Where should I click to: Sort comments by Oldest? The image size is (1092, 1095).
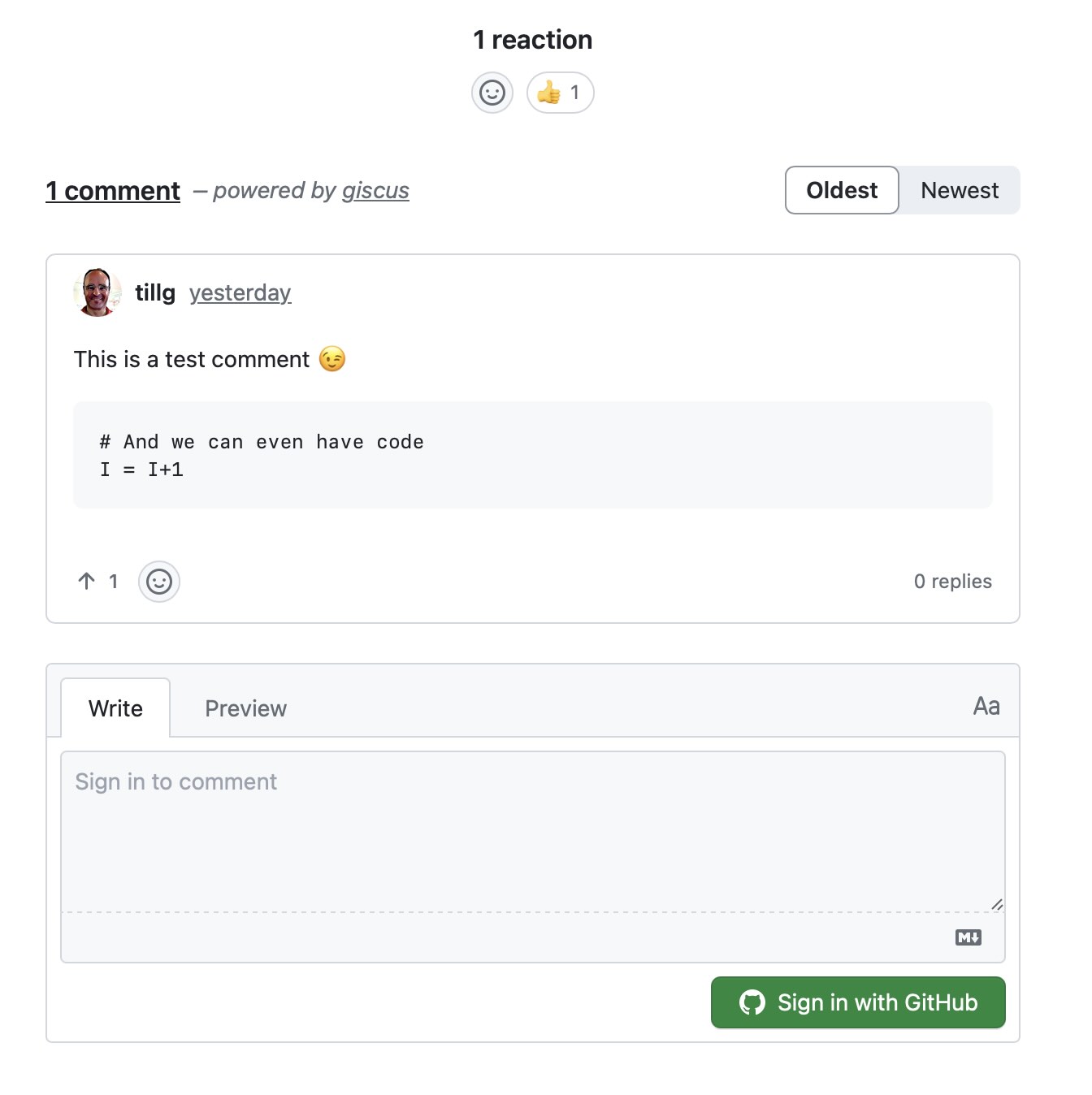click(842, 190)
